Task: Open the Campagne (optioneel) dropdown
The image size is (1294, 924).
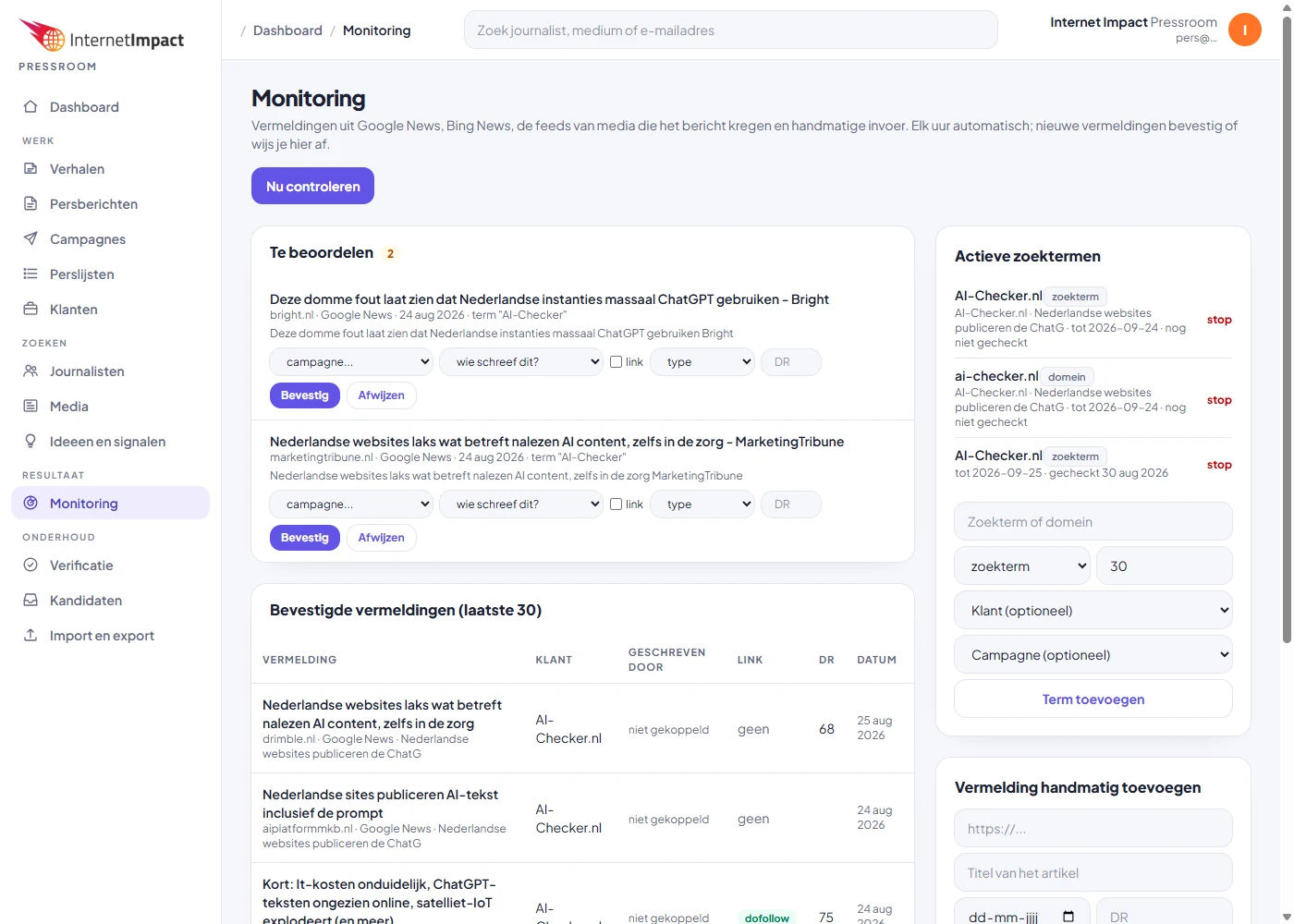Action: click(1093, 654)
